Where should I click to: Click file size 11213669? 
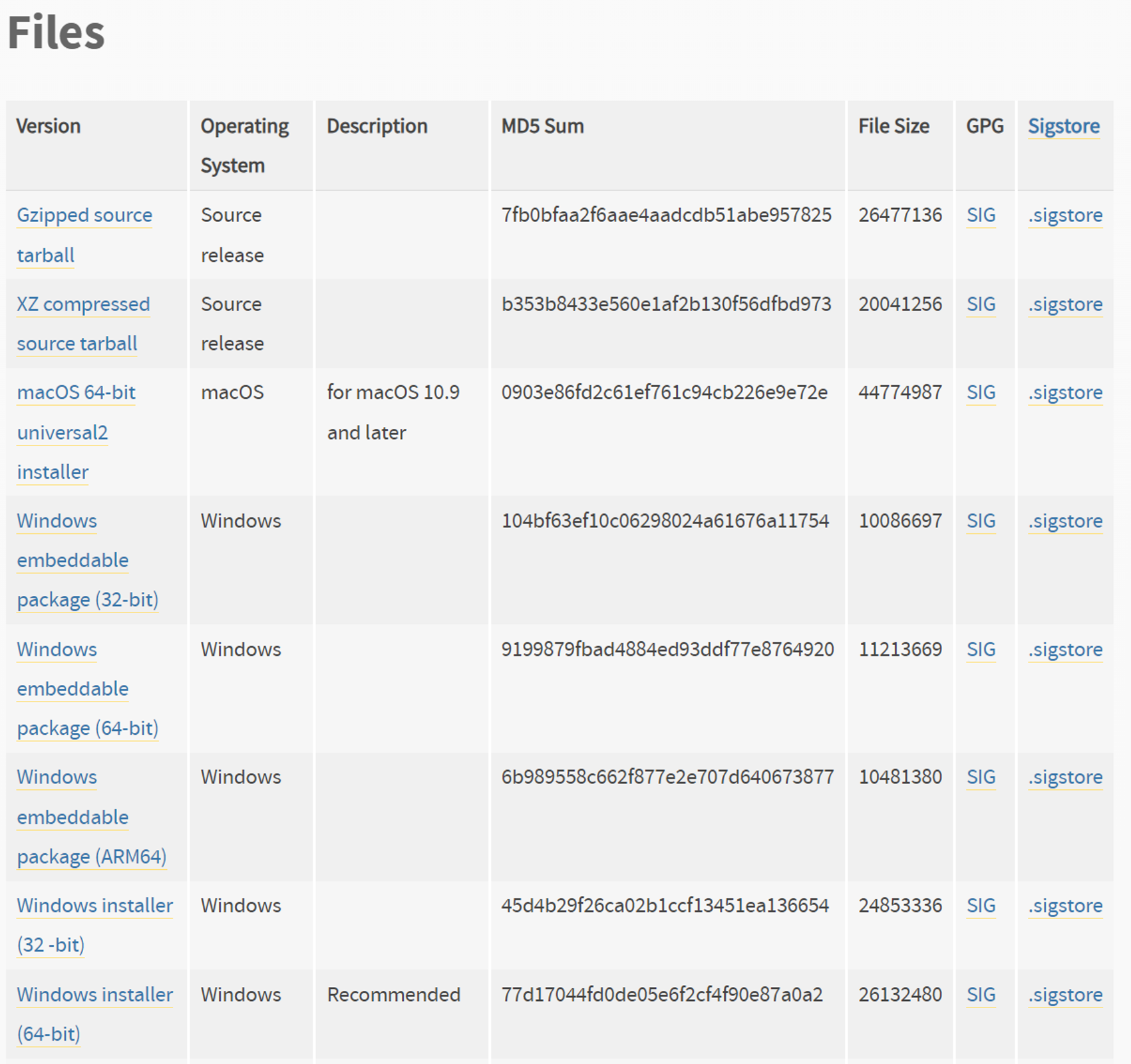(900, 650)
